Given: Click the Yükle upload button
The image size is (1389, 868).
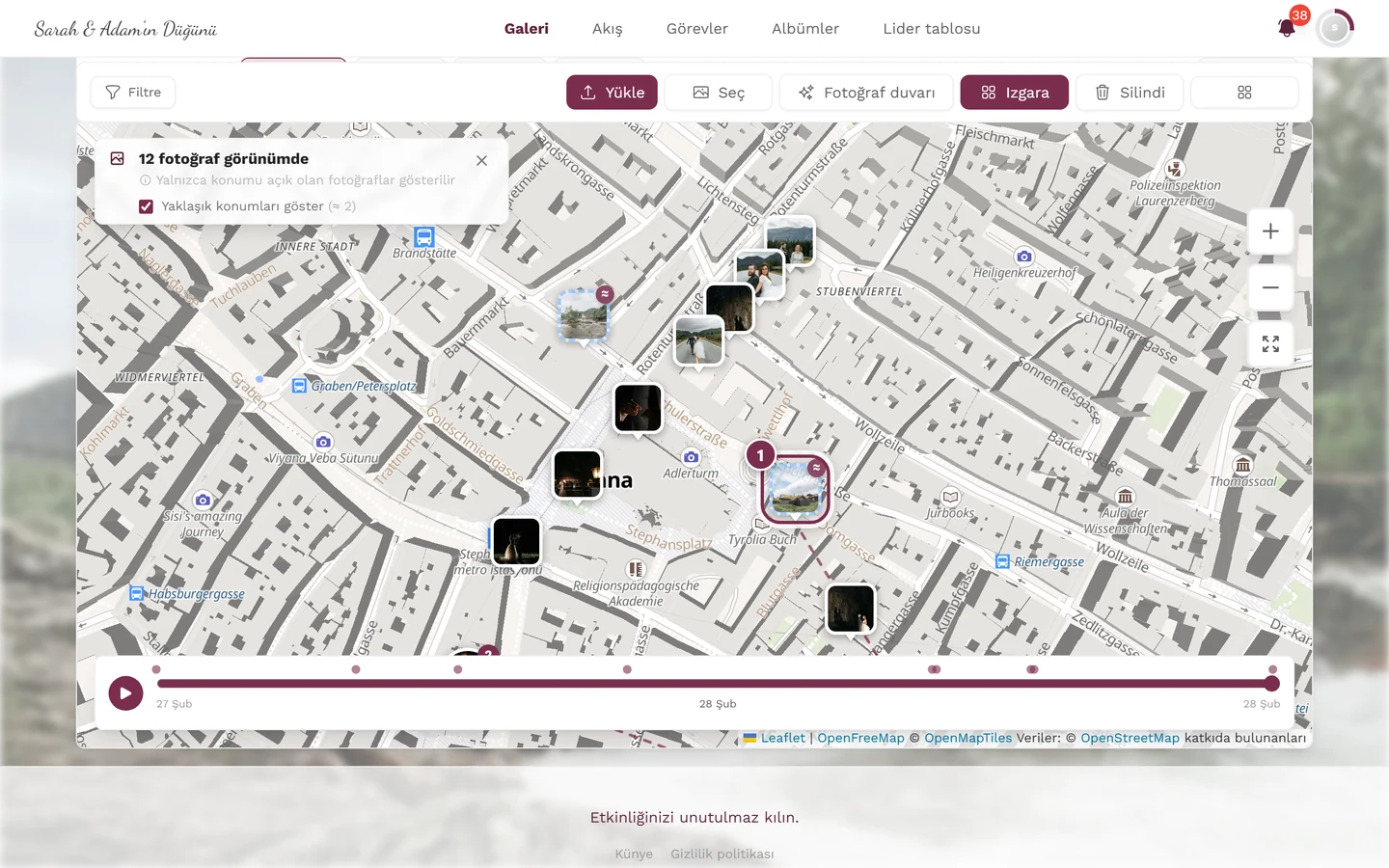Looking at the screenshot, I should 612,93.
